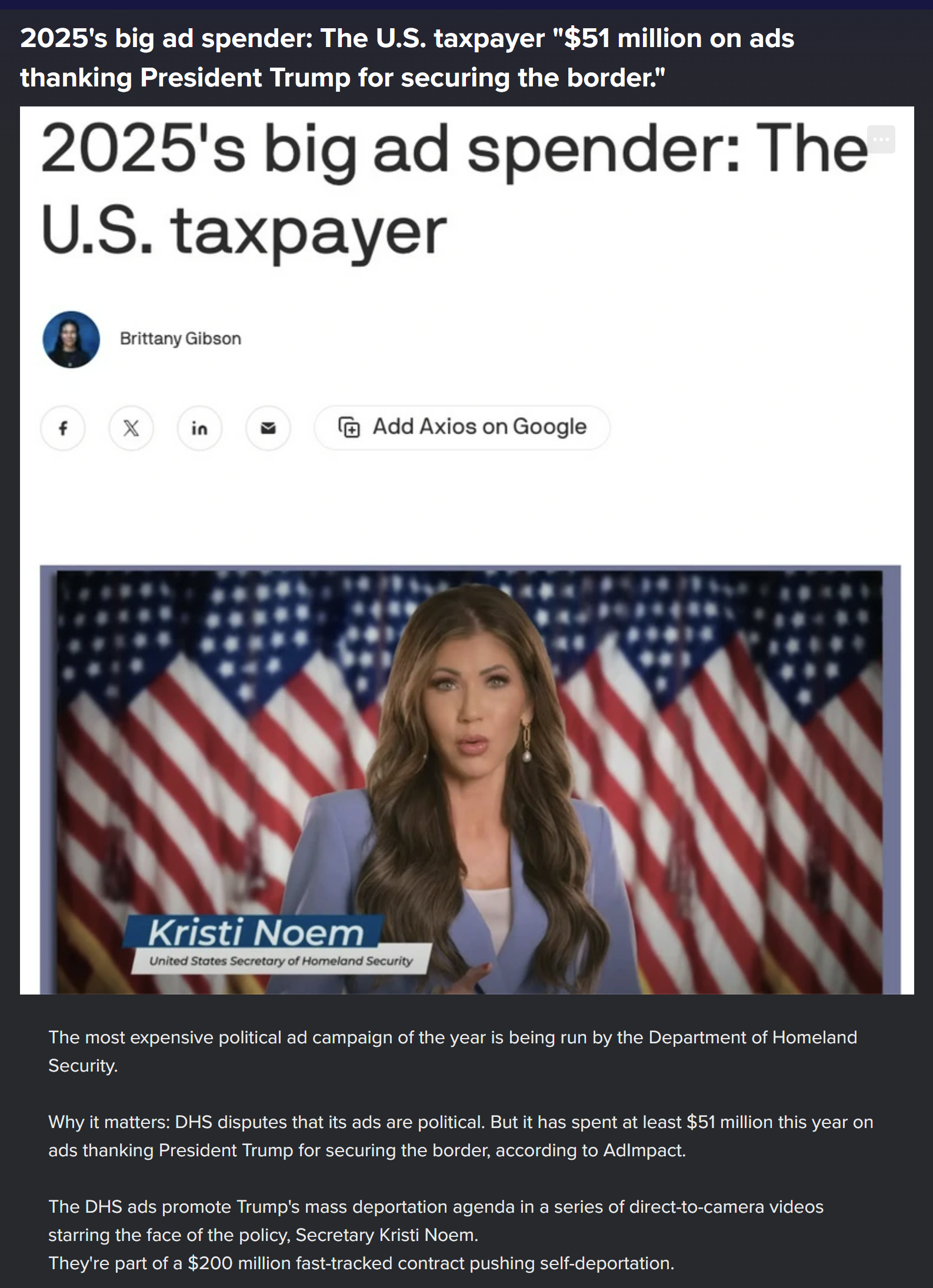
Task: Click the line about $200 million contract
Action: tap(361, 1263)
